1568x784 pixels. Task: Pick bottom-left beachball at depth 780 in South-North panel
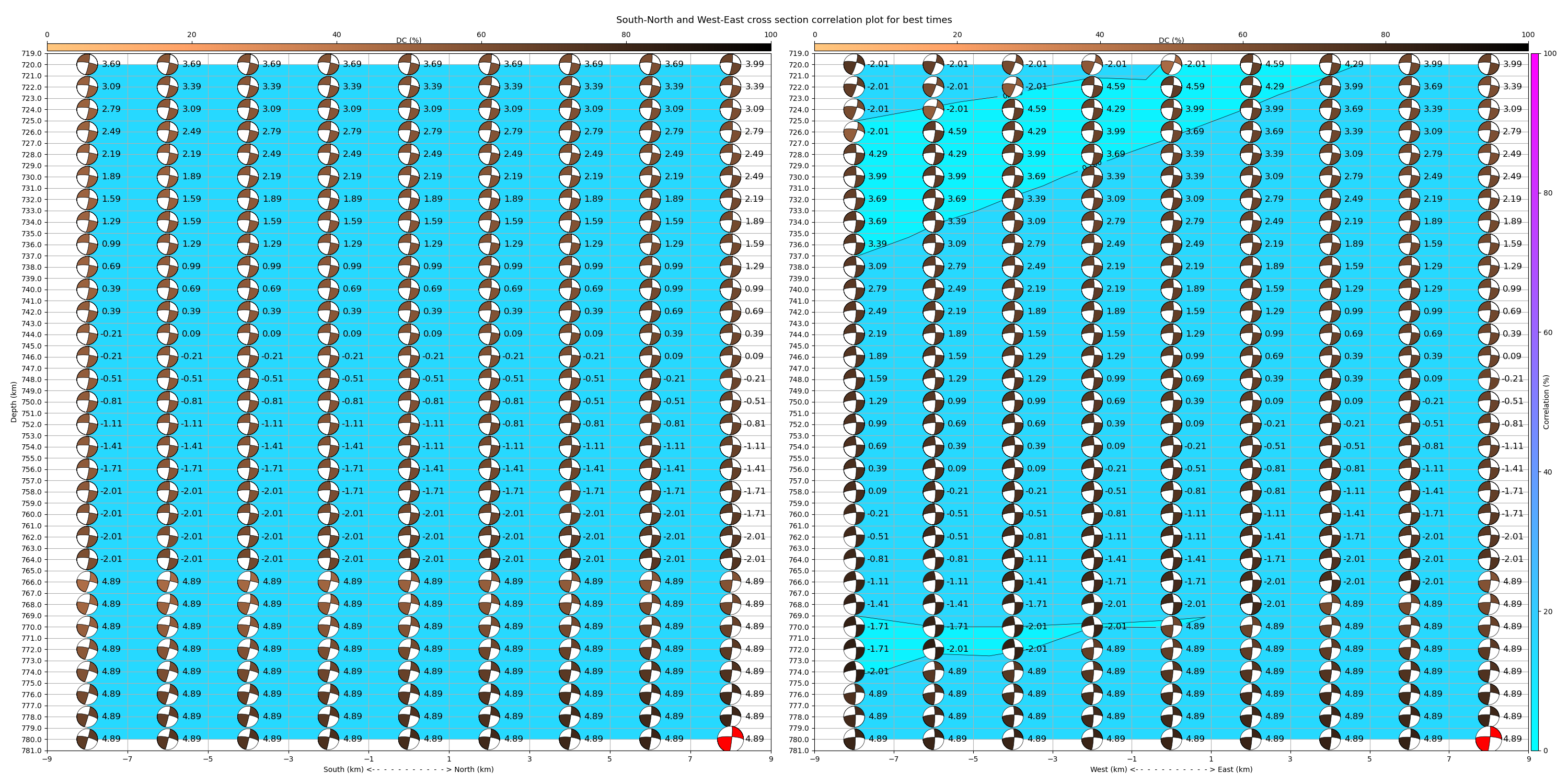click(x=87, y=740)
